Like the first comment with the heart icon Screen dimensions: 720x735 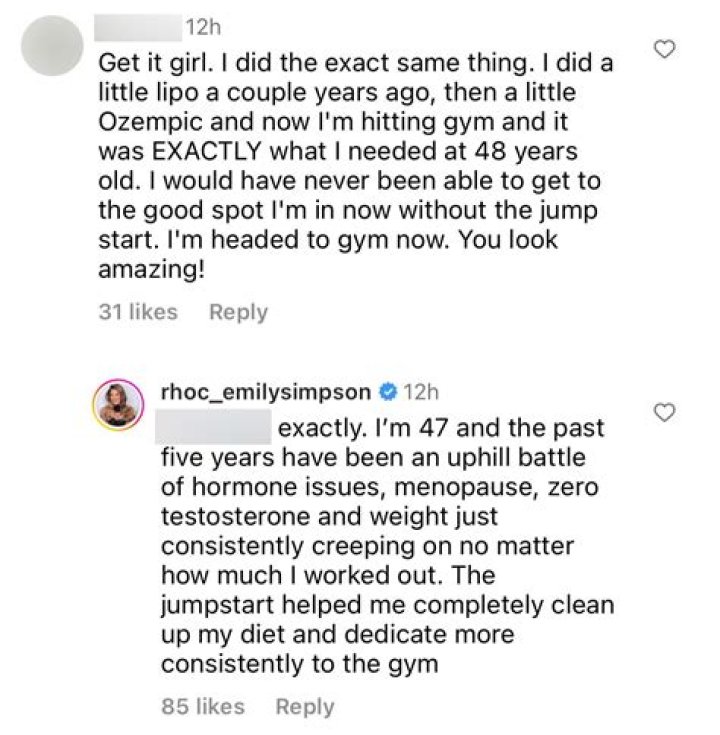[664, 48]
